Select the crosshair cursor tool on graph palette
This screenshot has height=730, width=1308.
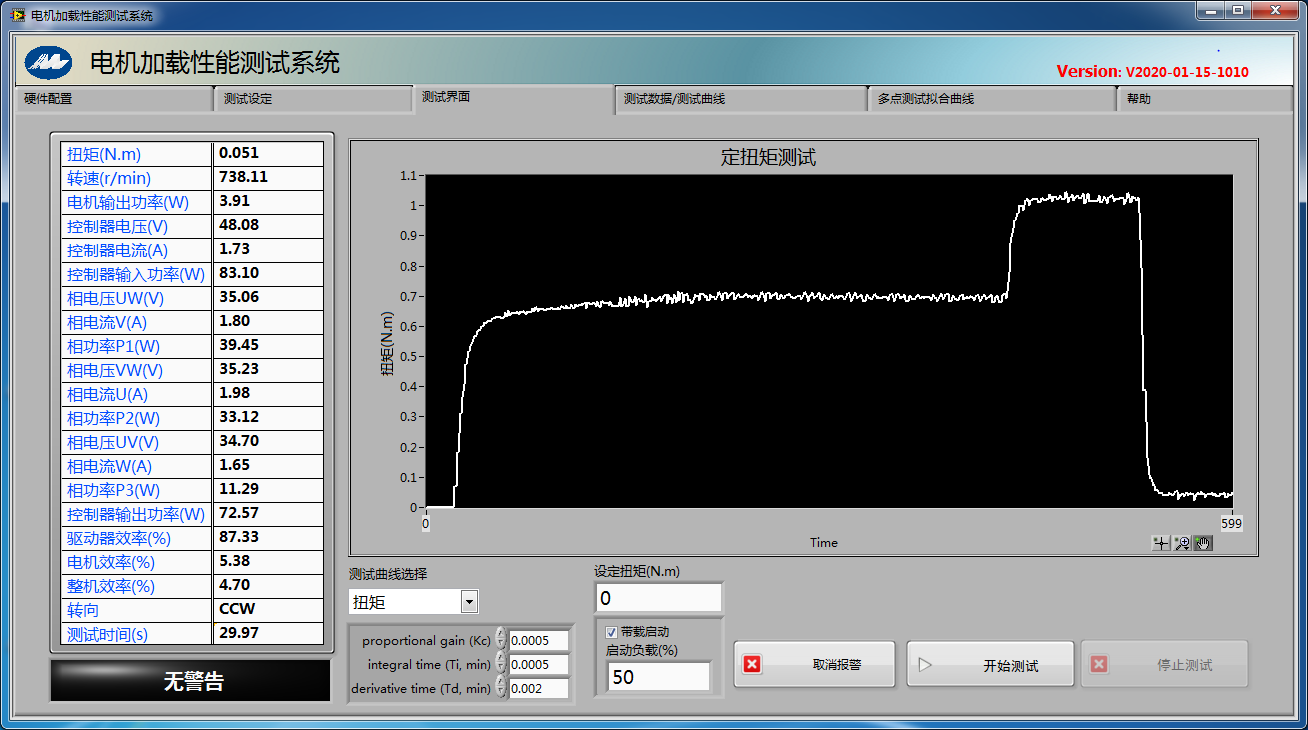click(1161, 543)
